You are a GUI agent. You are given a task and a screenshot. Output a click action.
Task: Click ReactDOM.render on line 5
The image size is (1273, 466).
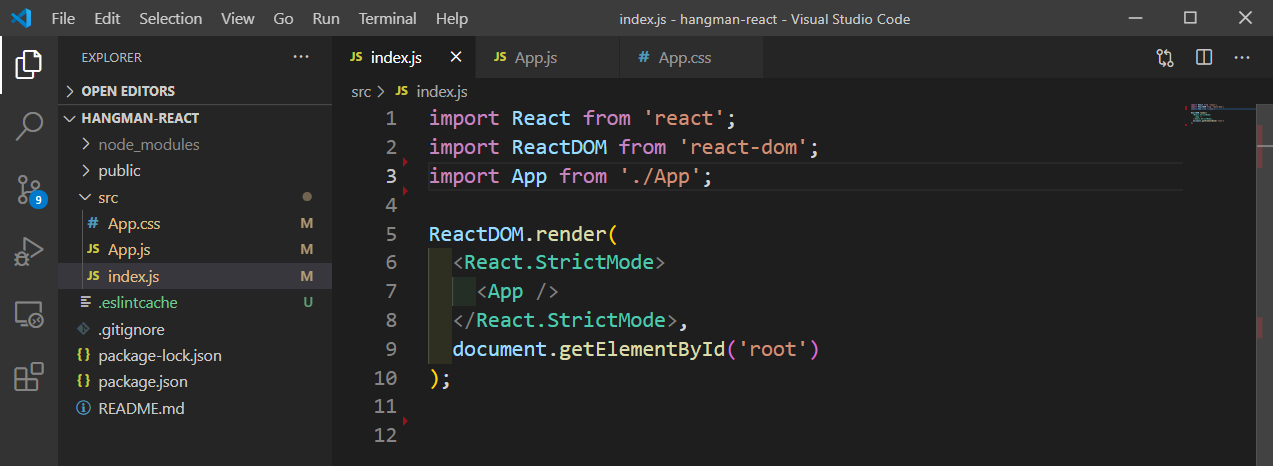[518, 234]
